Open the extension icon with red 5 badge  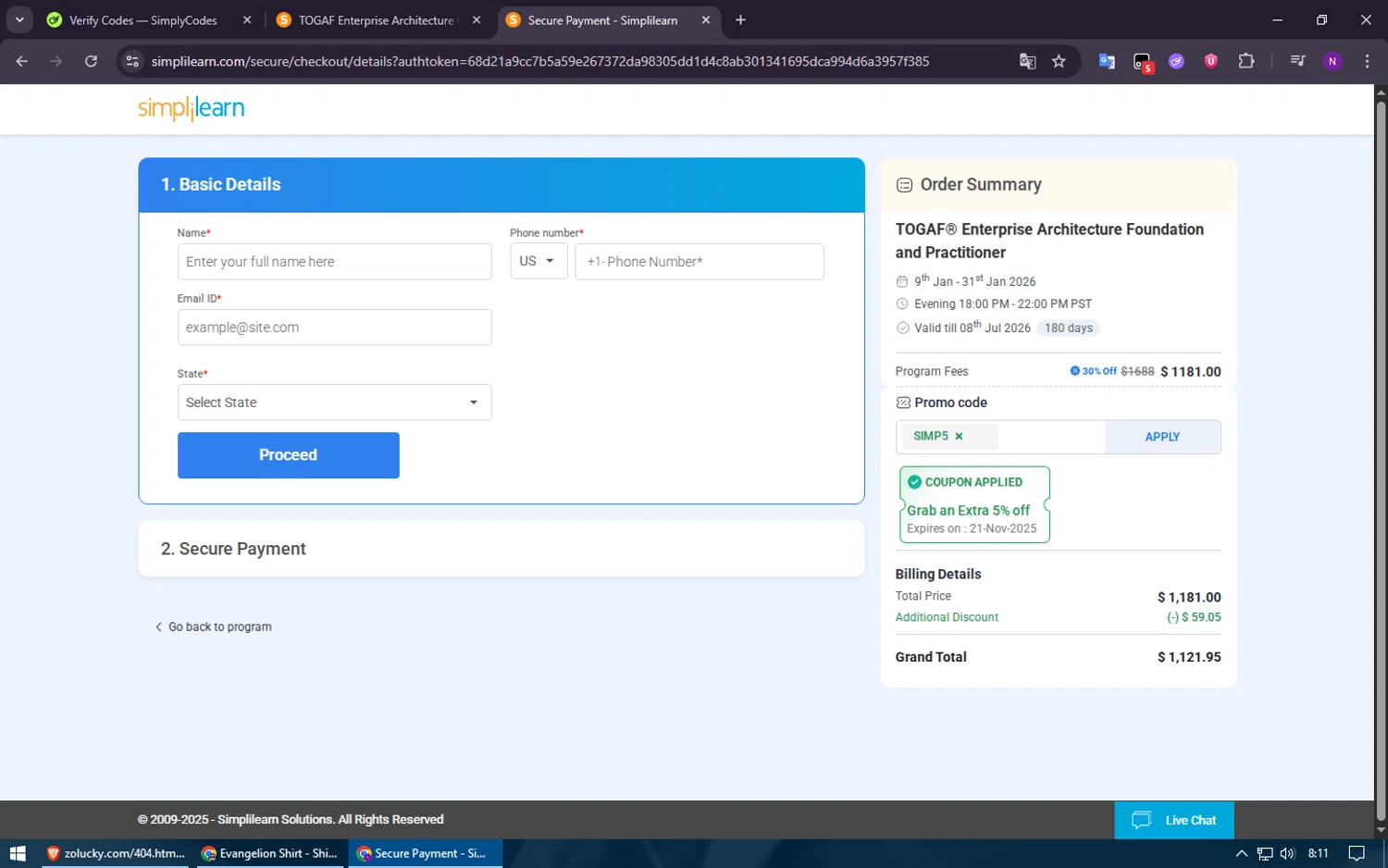point(1142,62)
